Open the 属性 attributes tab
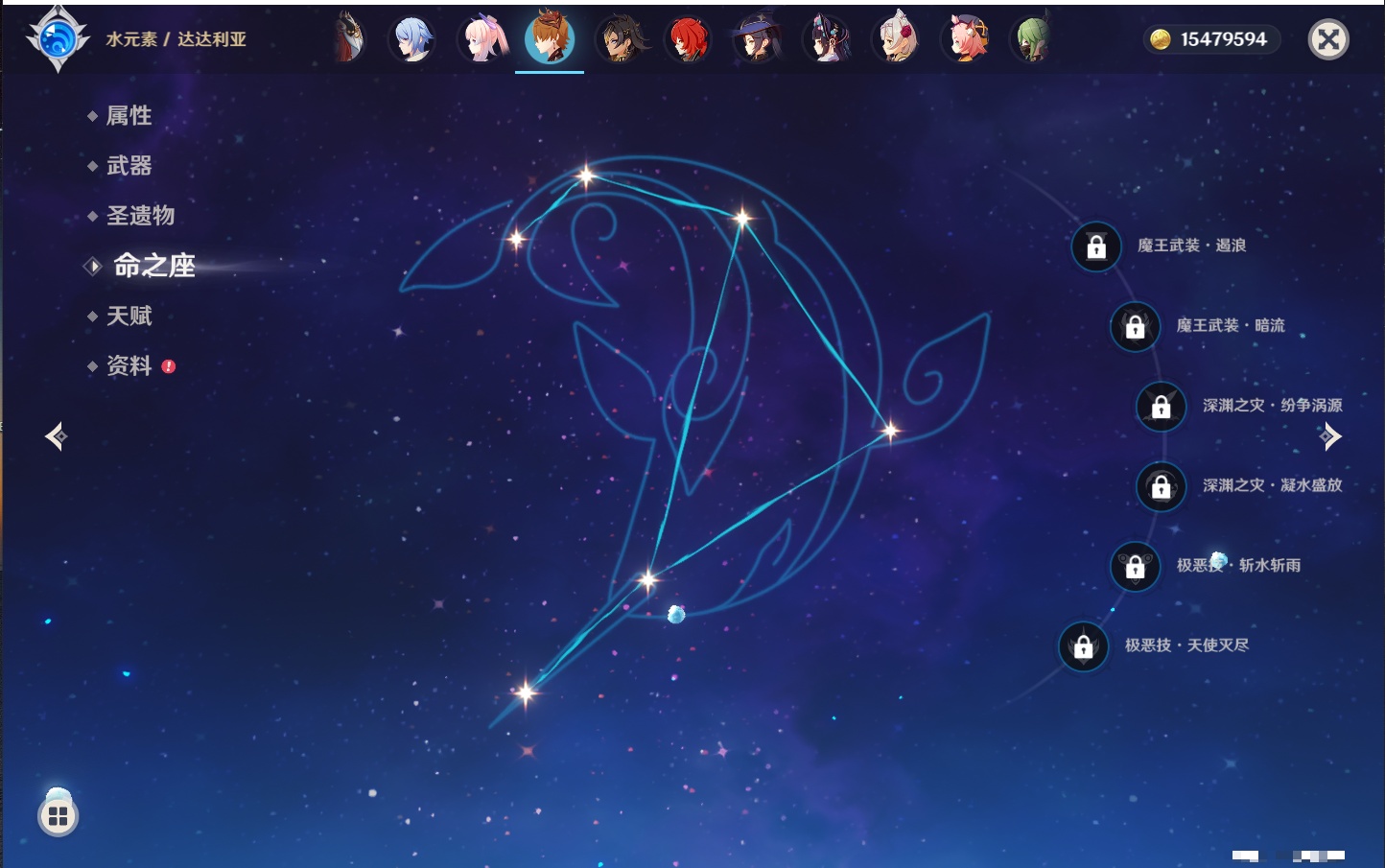This screenshot has height=868, width=1385. [x=129, y=116]
